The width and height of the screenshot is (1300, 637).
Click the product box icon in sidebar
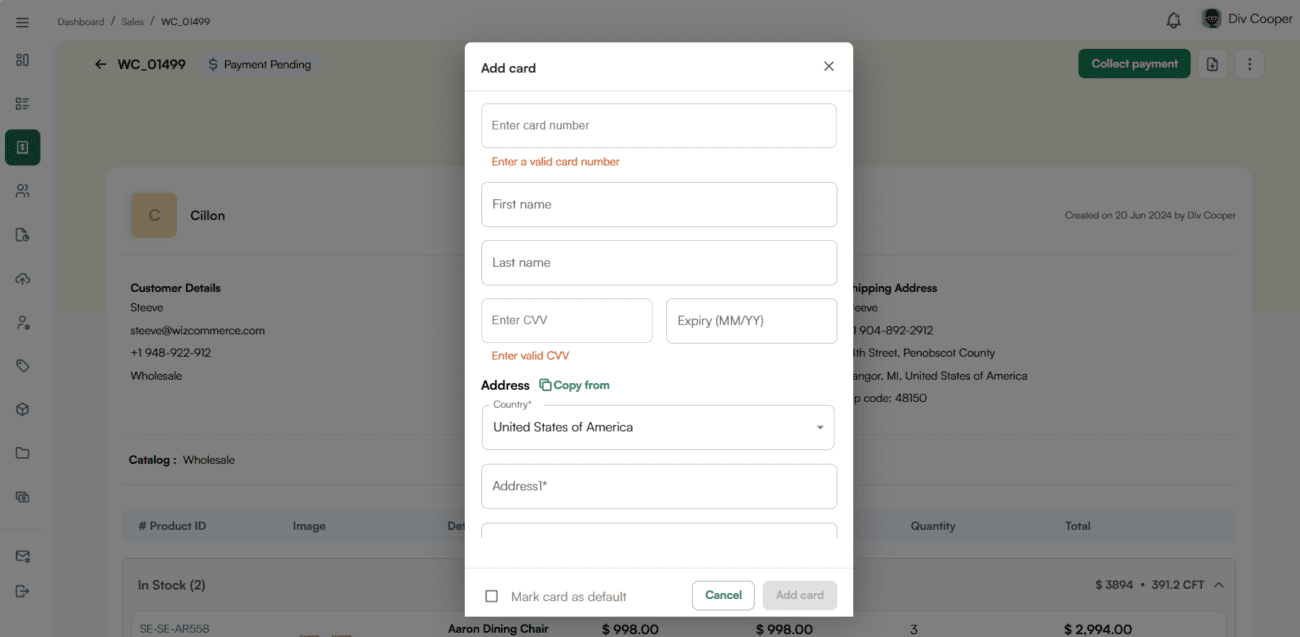[x=22, y=409]
